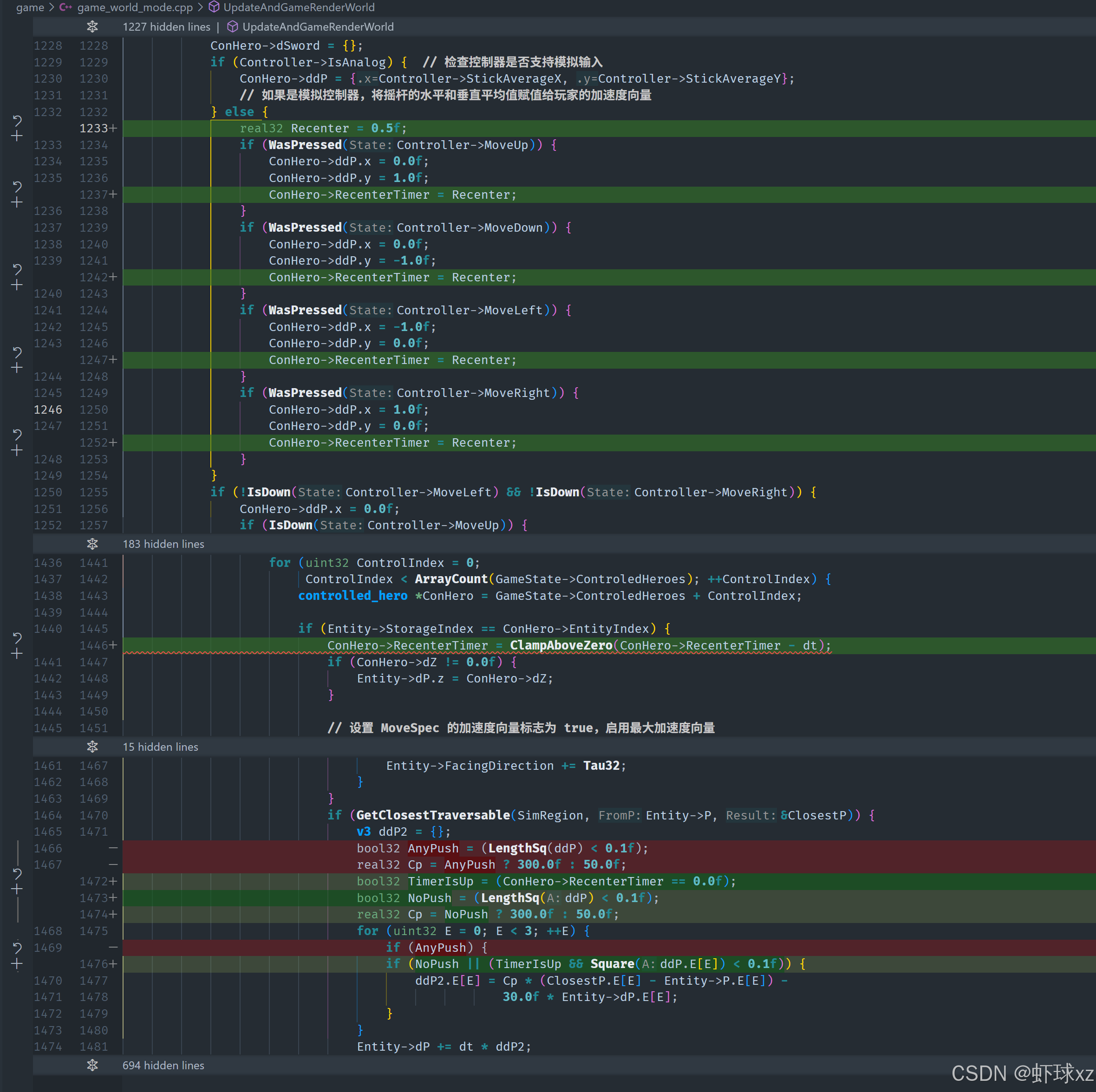1096x1092 pixels.
Task: Expand the 15 hidden lines region
Action: point(92,747)
